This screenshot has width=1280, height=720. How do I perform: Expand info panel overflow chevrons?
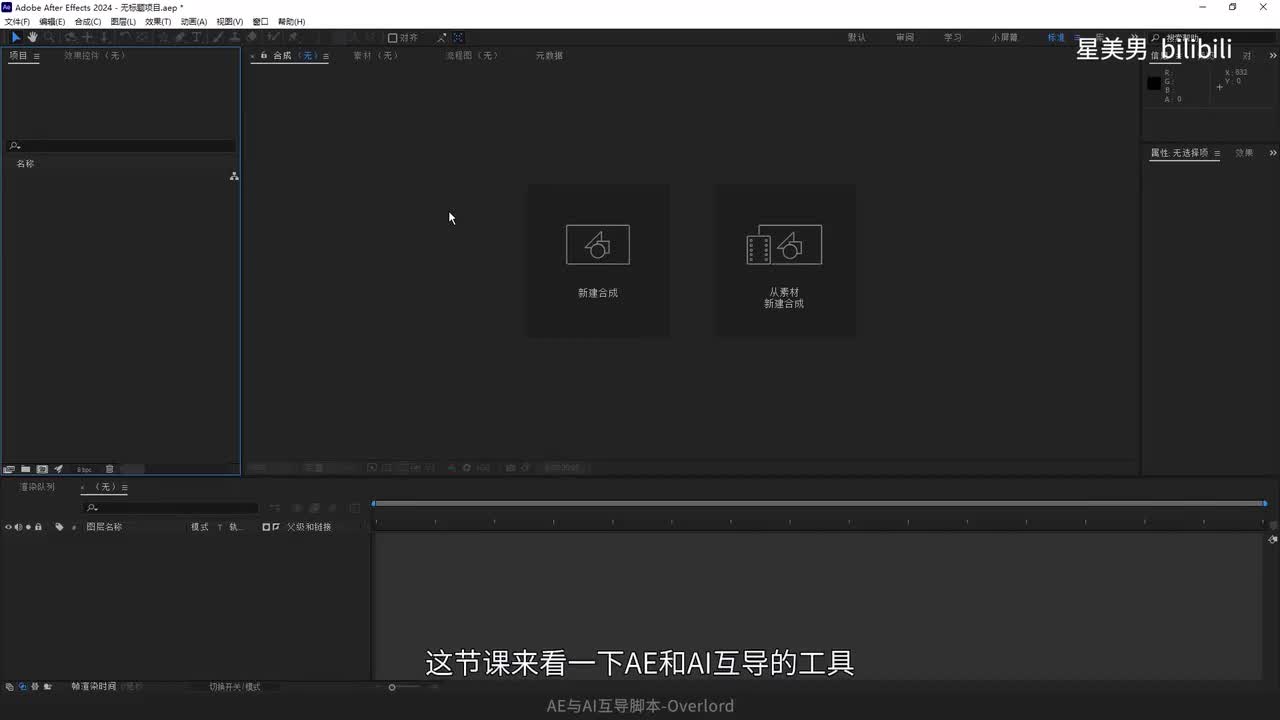click(x=1272, y=56)
